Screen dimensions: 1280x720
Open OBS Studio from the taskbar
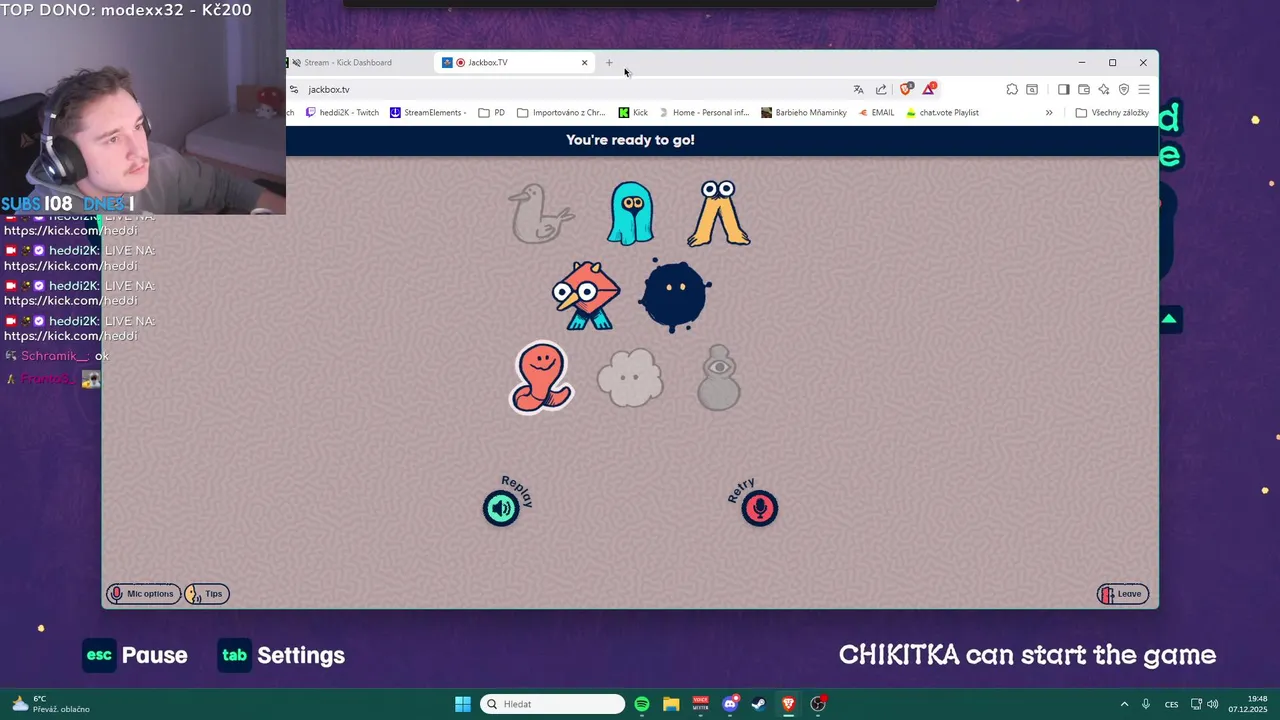pos(818,704)
